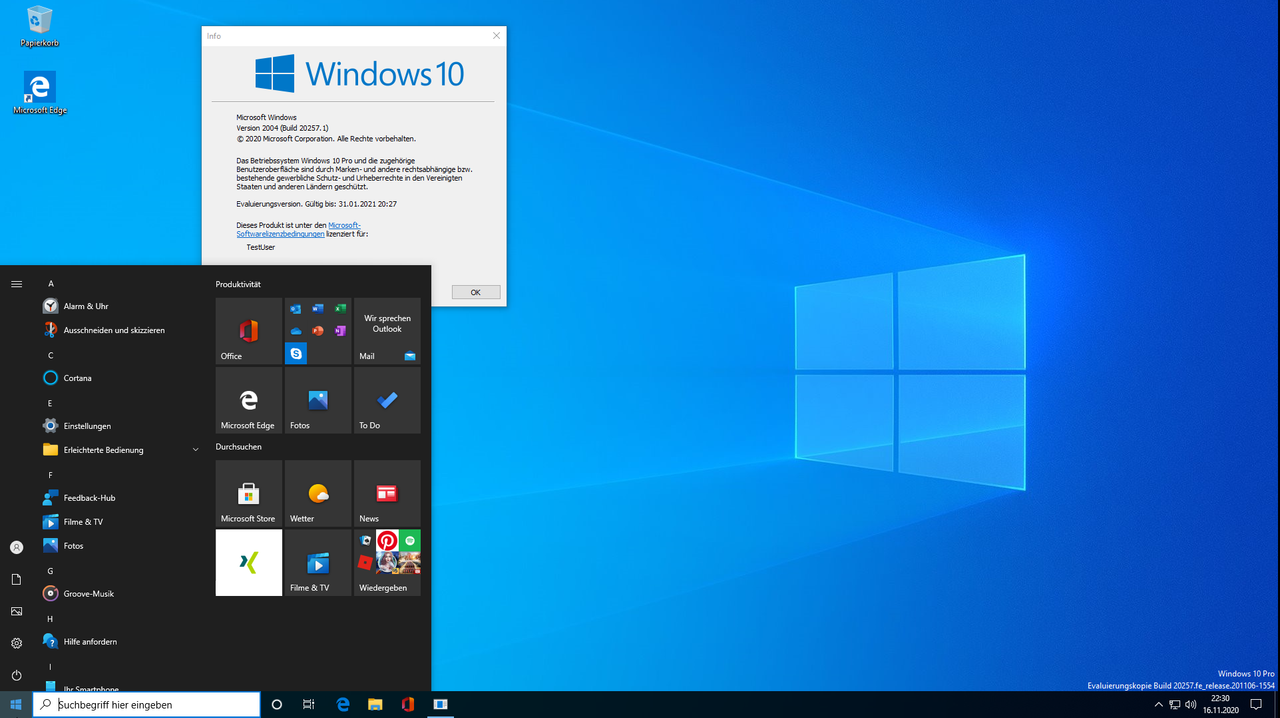Open Einstellungen from the app list
The image size is (1280, 718).
pyautogui.click(x=122, y=426)
